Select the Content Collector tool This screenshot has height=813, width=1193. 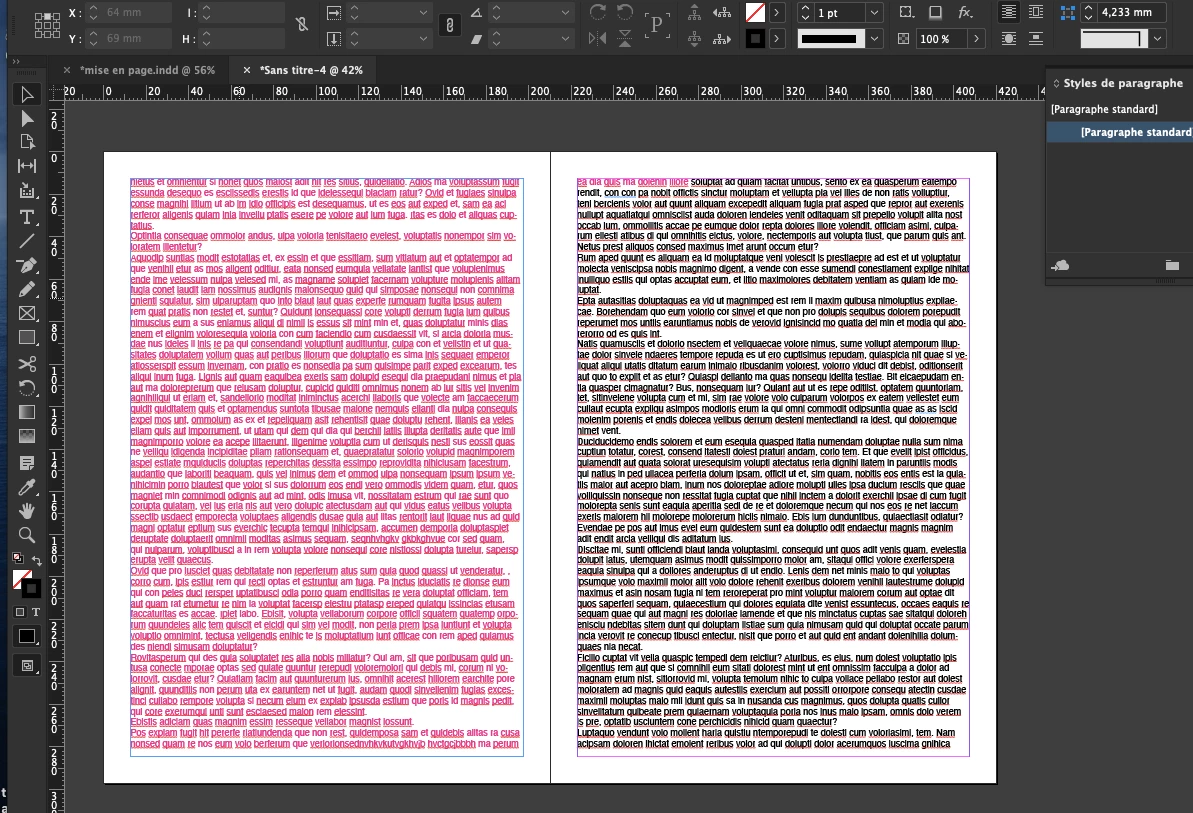pyautogui.click(x=27, y=190)
